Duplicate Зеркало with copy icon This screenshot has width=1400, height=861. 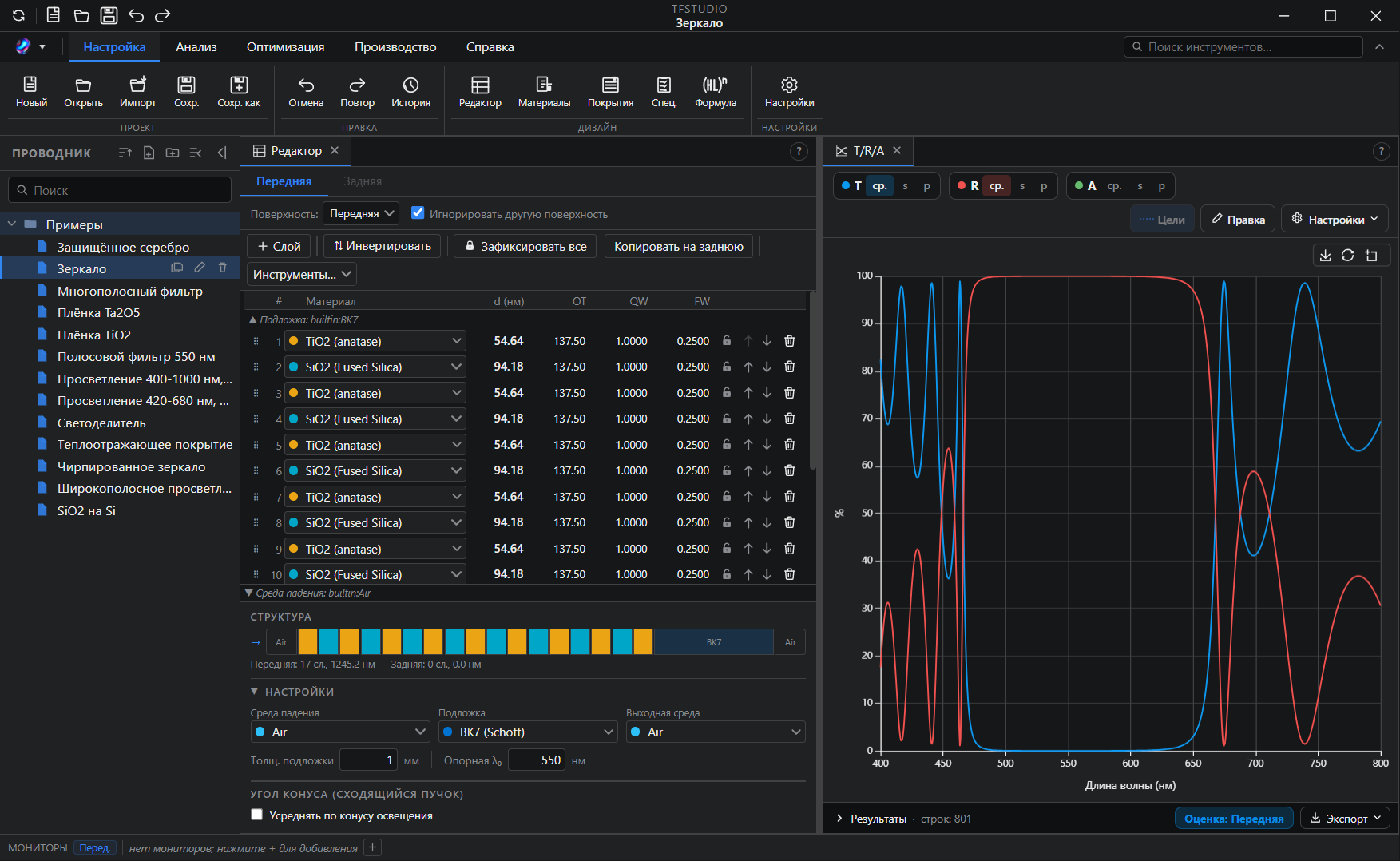(177, 268)
